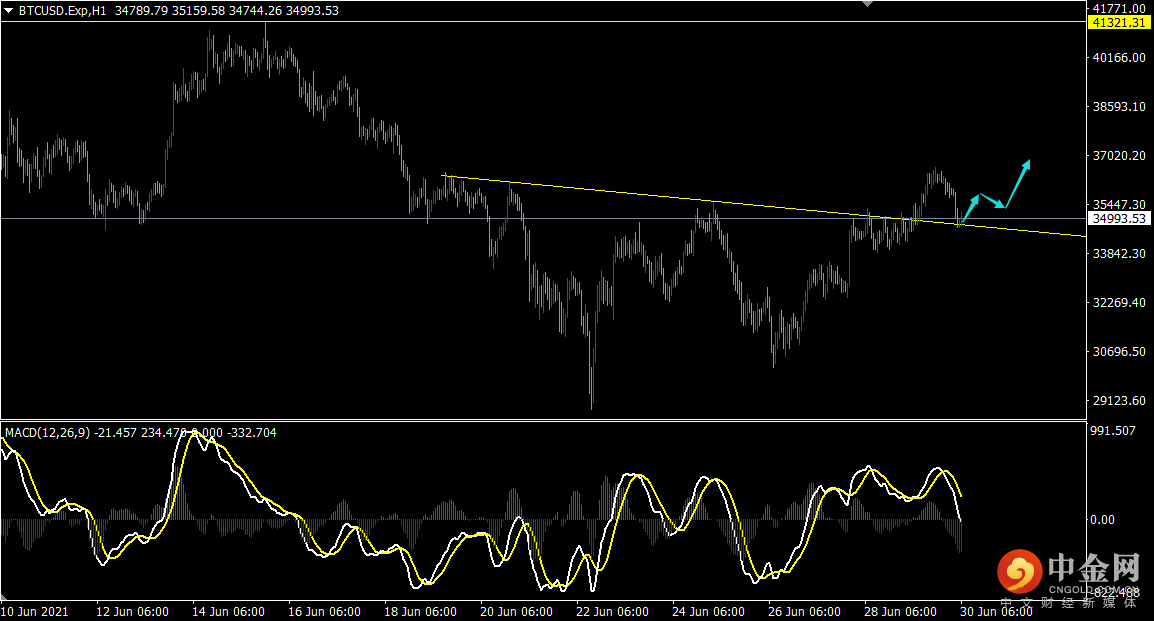Click the 32269.40 price axis label
This screenshot has height=621, width=1154.
pyautogui.click(x=1119, y=303)
